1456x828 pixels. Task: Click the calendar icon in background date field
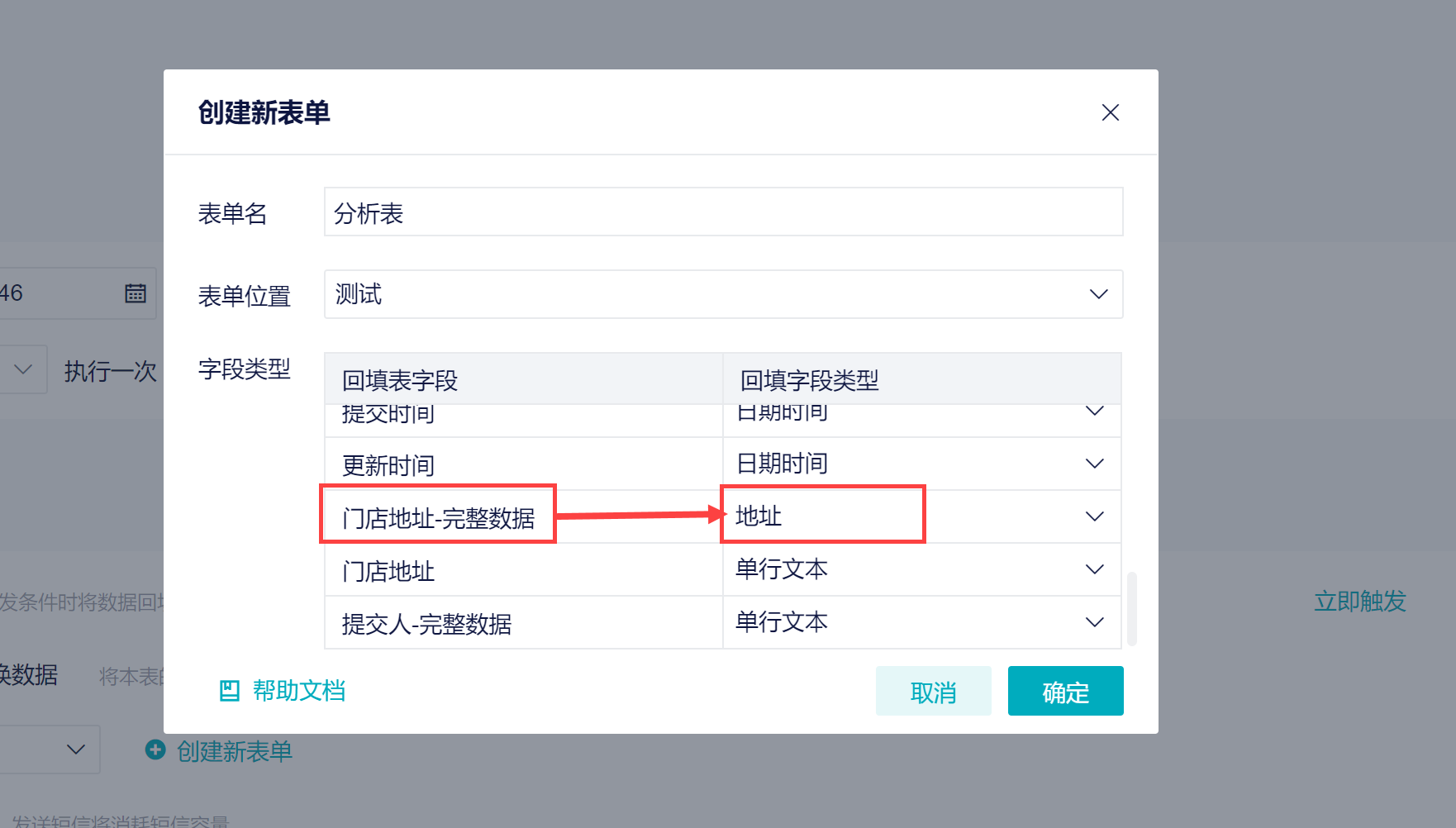coord(136,293)
